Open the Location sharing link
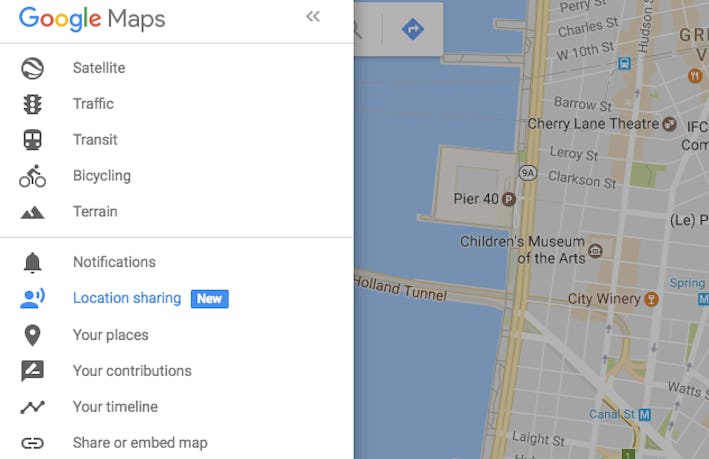This screenshot has width=709, height=459. click(x=126, y=298)
